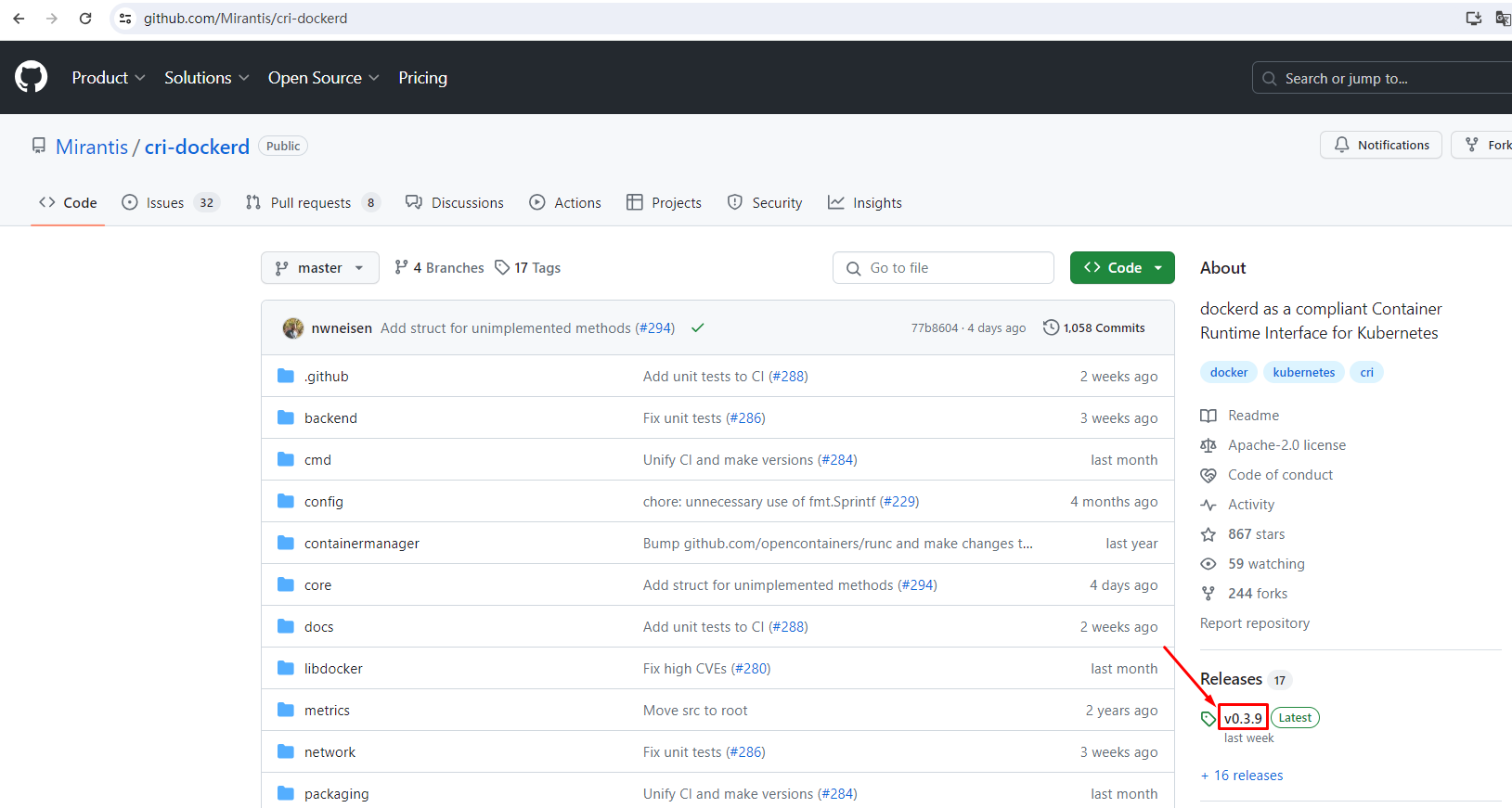Click the browser address bar URL
Screen dimensions: 1512x808
click(245, 19)
